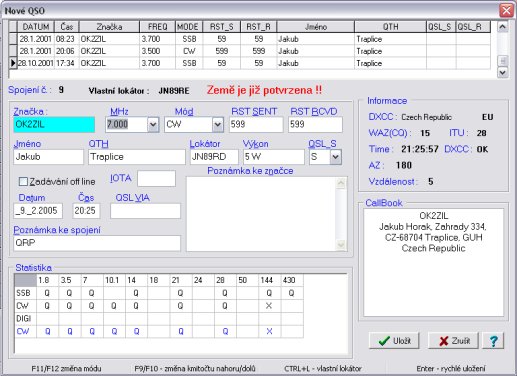517x376 pixels.
Task: Click the RST_S column header
Action: (x=222, y=27)
